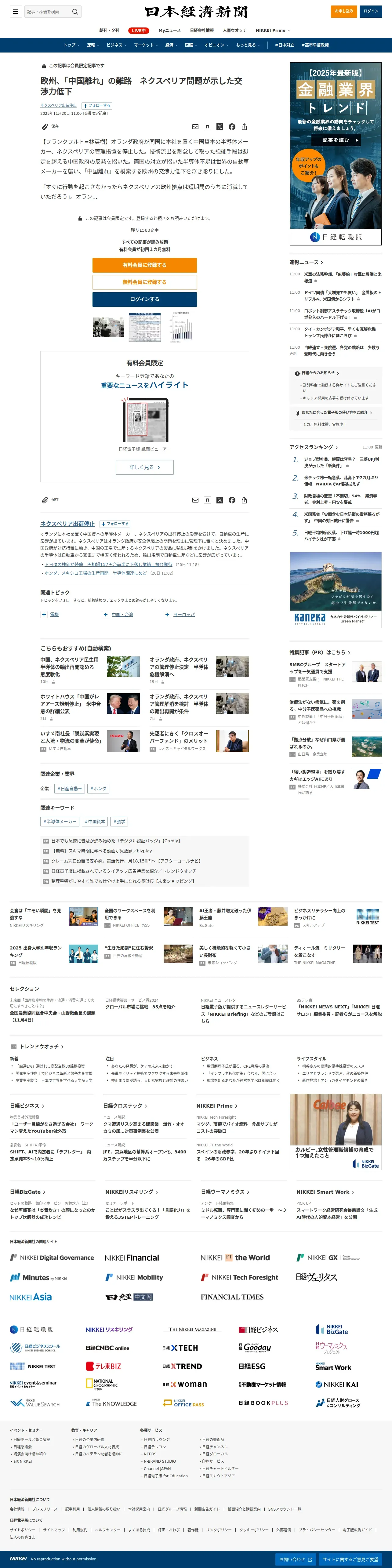This screenshot has height=1568, width=392.
Task: Open the #ホンダ company tag
Action: [98, 789]
